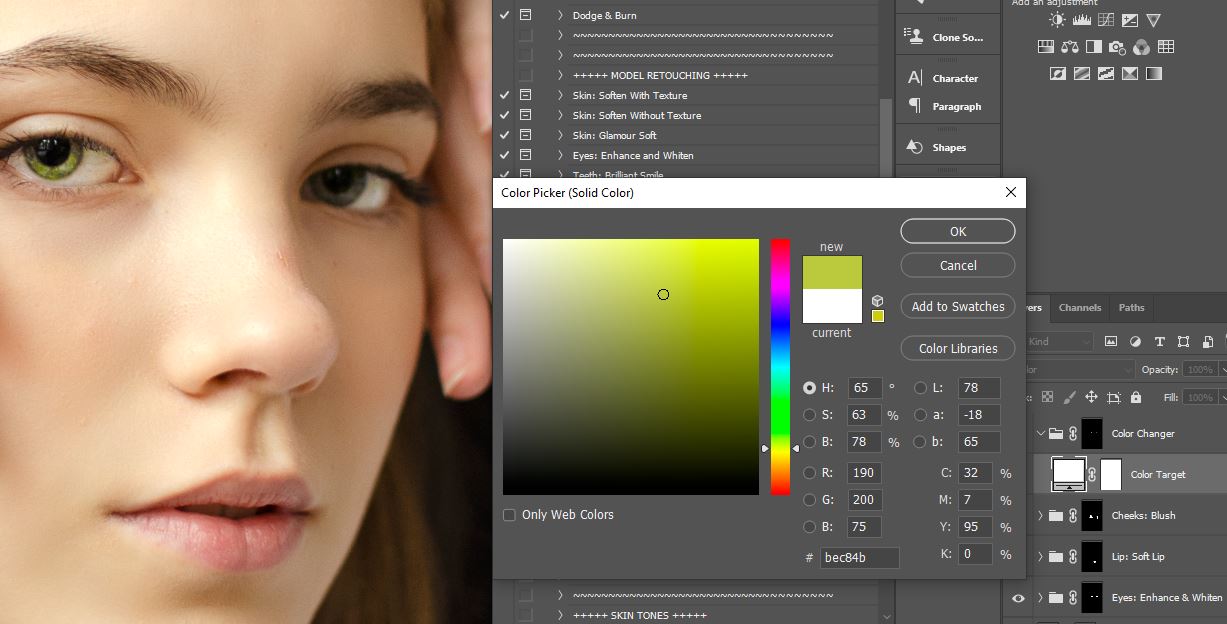Expand the MODEL RETOUCHING action row
Screen dimensions: 1227x624
click(x=560, y=75)
